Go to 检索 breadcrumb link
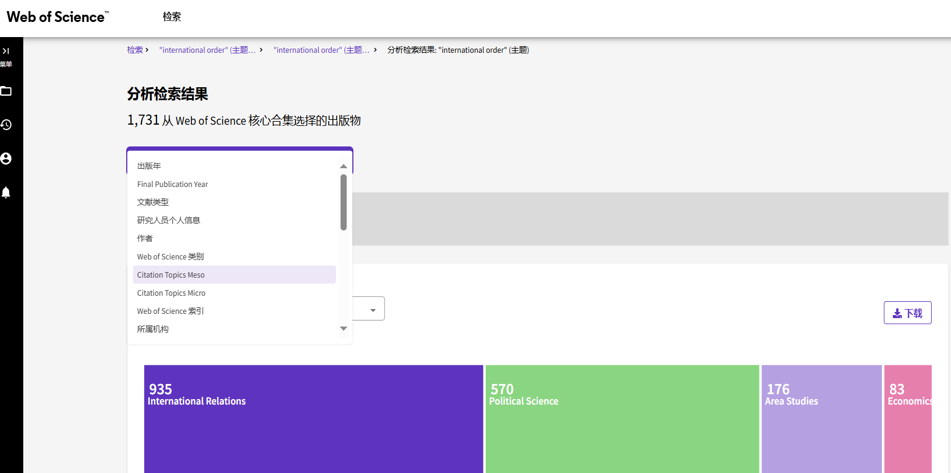 pos(134,50)
